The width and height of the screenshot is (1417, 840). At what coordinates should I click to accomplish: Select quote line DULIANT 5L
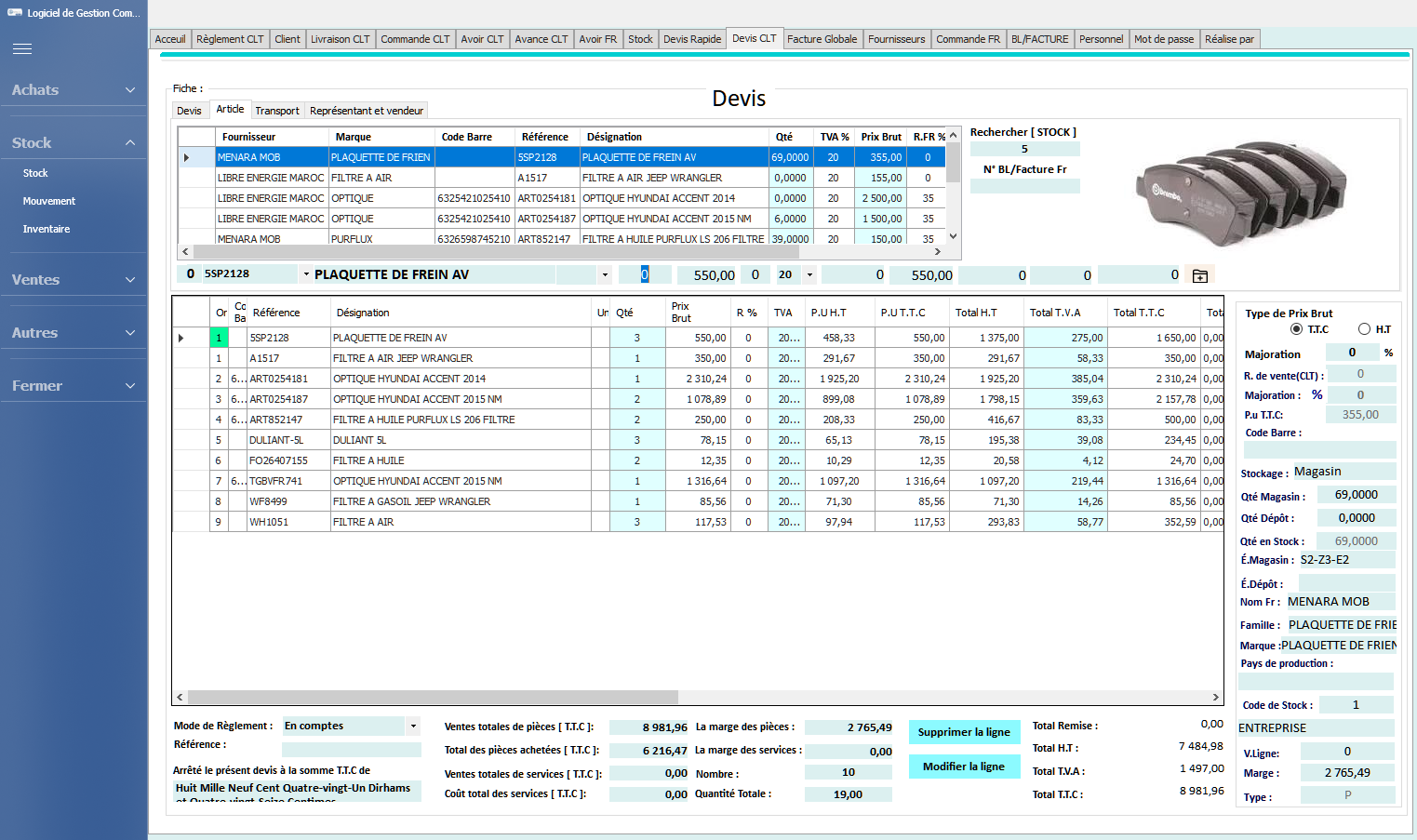click(x=698, y=440)
